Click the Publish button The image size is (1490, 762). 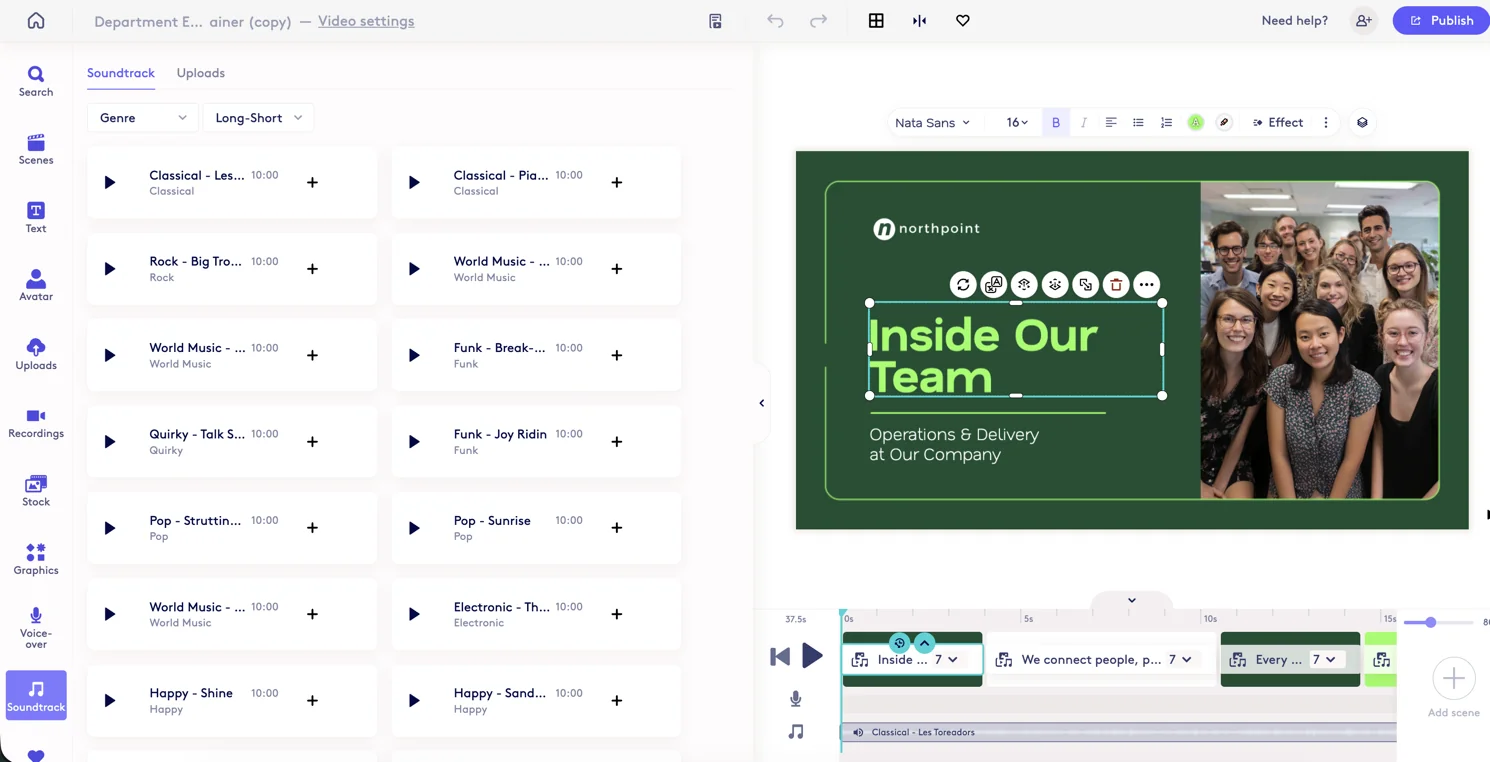click(x=1441, y=20)
